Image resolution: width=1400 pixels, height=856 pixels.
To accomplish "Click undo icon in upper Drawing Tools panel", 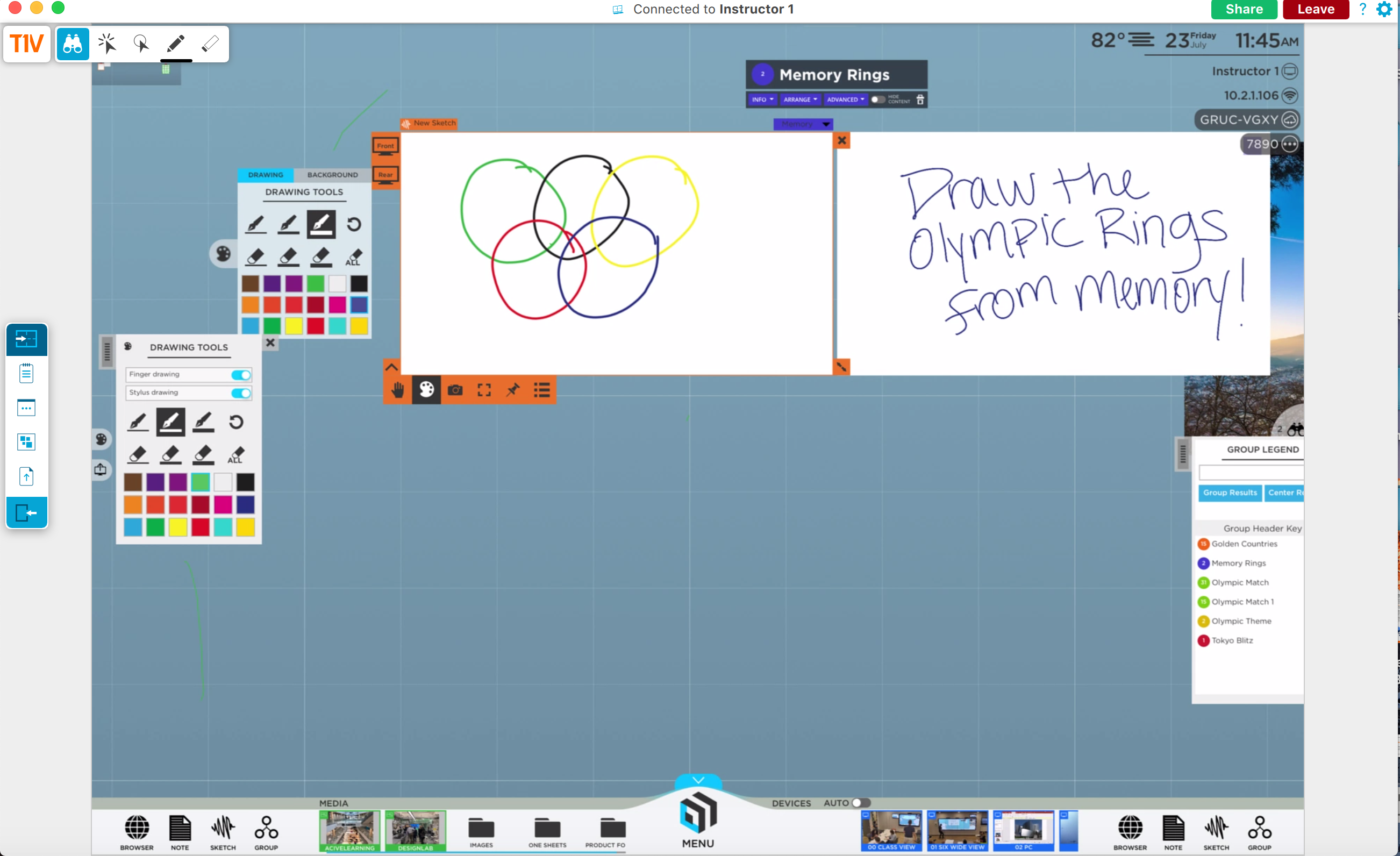I will pyautogui.click(x=354, y=224).
